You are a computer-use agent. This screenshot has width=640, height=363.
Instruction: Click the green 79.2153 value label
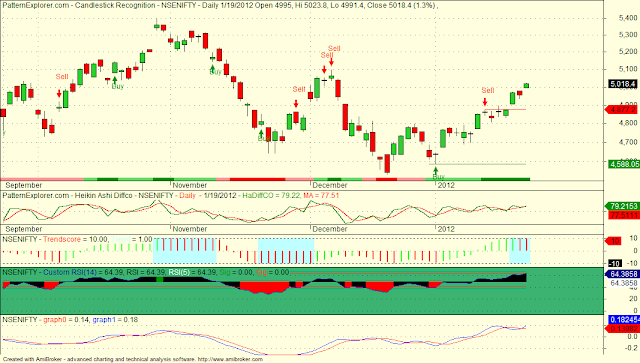point(622,207)
